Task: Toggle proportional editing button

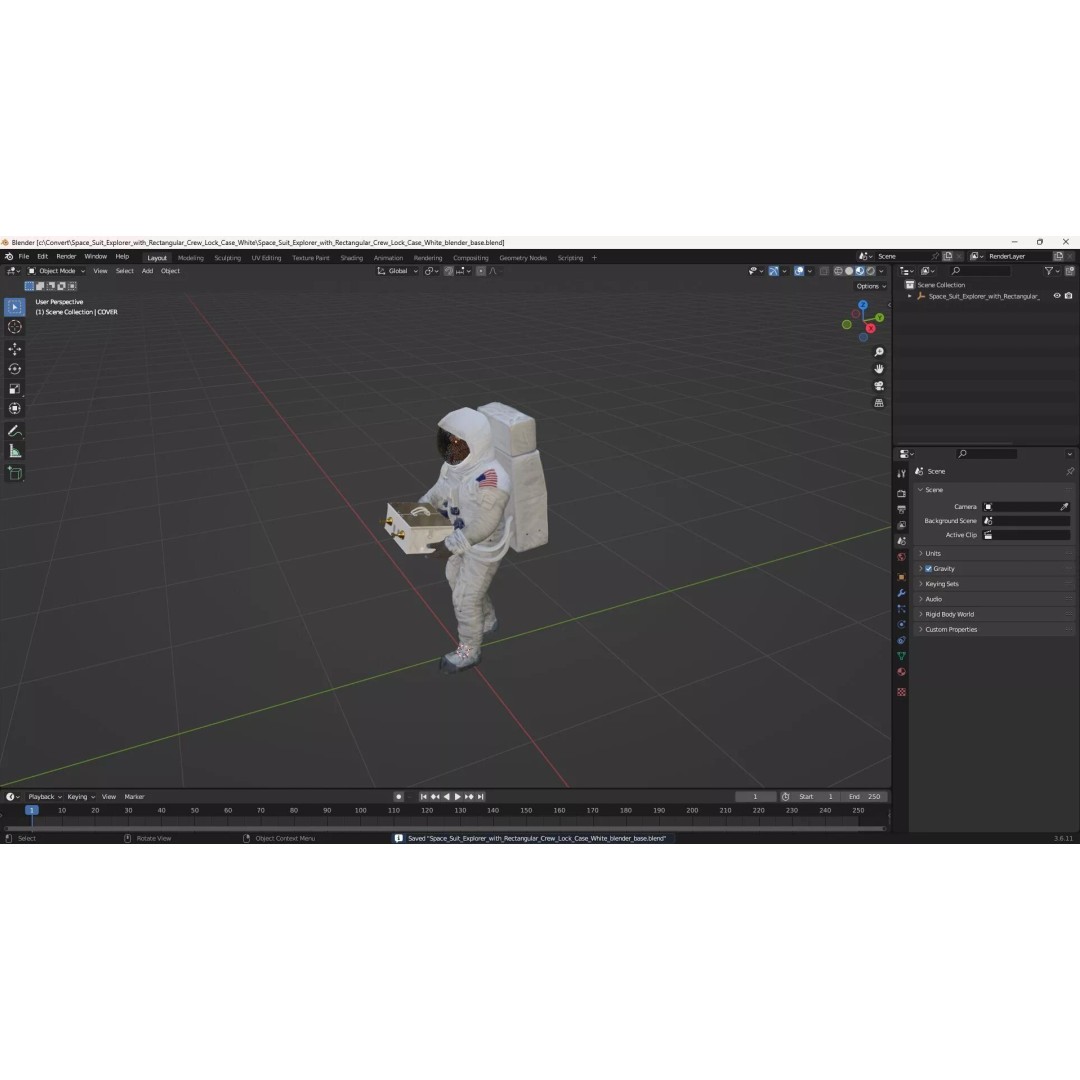Action: (481, 271)
